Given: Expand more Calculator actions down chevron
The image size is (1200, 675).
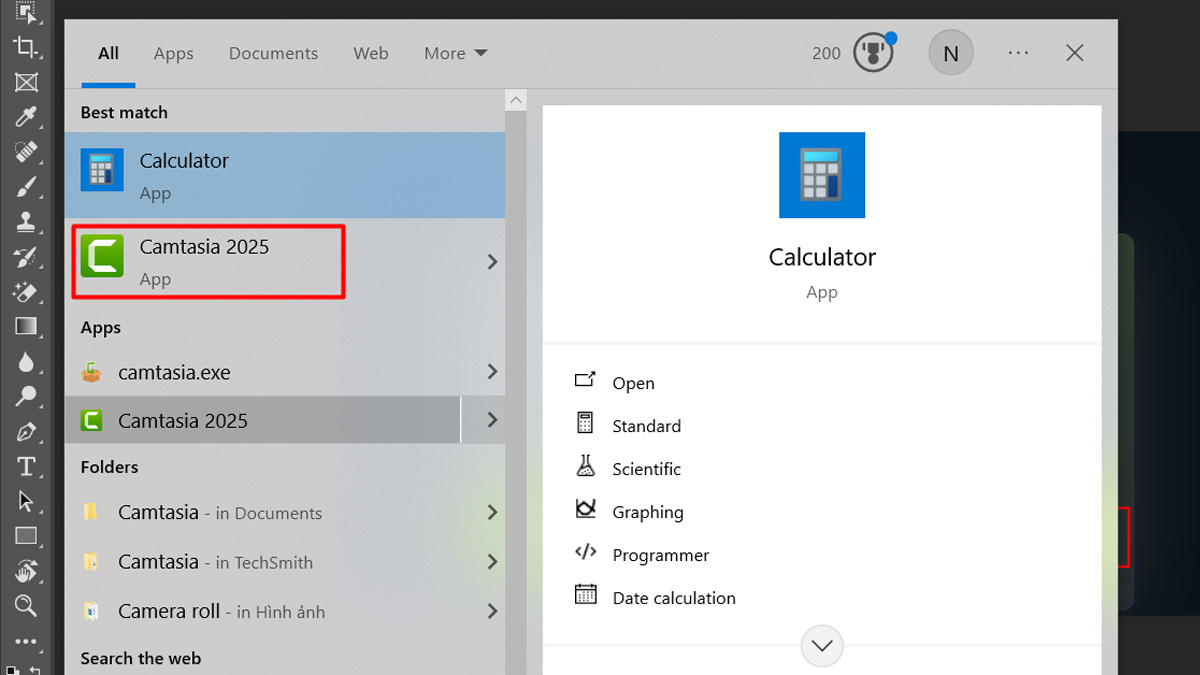Looking at the screenshot, I should (x=822, y=646).
